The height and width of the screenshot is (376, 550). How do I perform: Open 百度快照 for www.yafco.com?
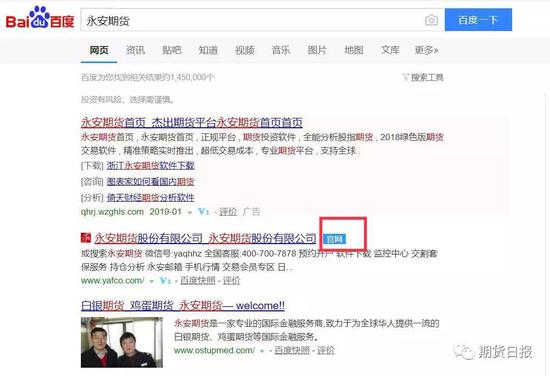pos(198,281)
